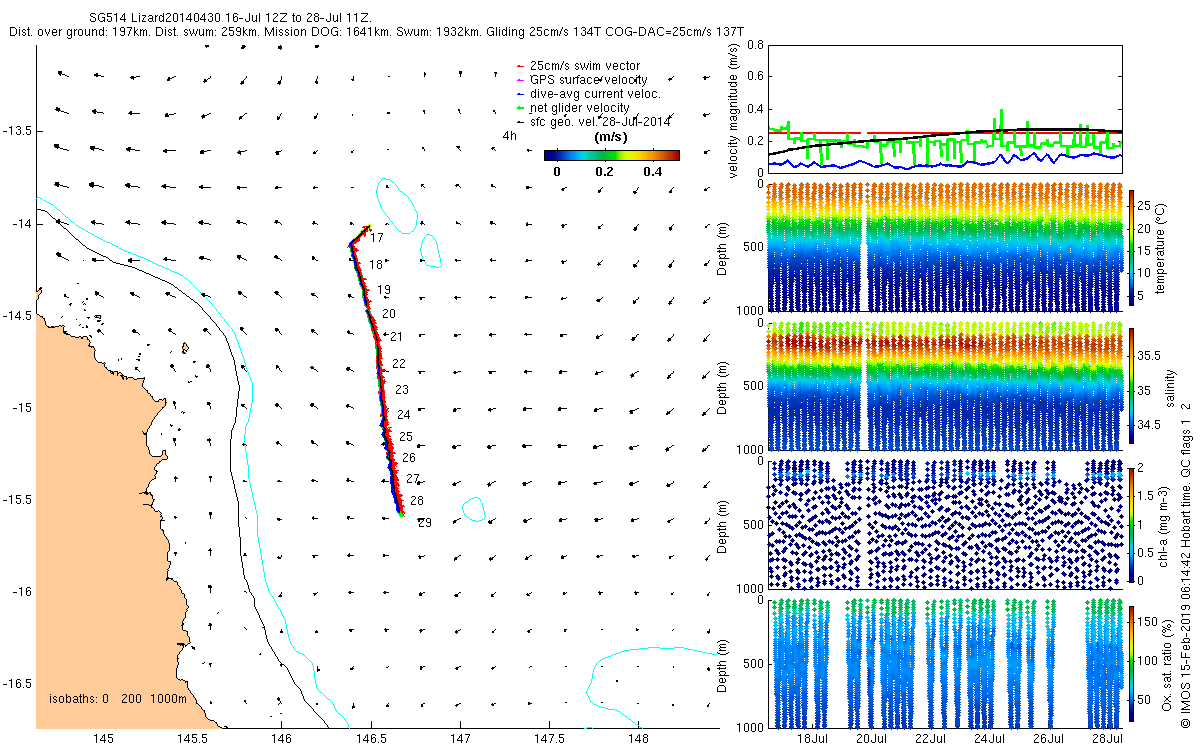This screenshot has width=1200, height=750.
Task: Click the 'Dist. over ground: 197km' subtitle line
Action: pyautogui.click(x=377, y=33)
